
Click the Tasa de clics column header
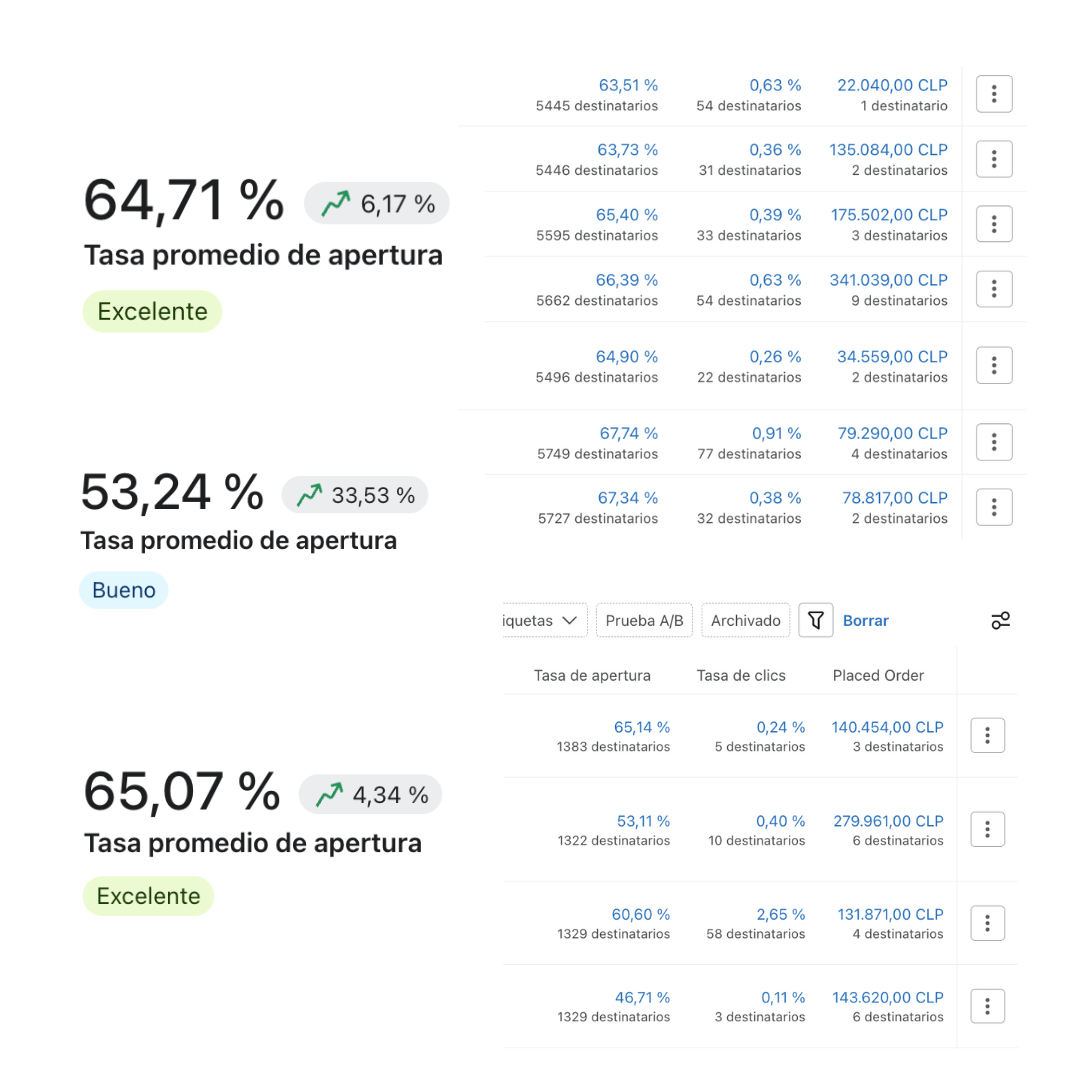point(741,676)
